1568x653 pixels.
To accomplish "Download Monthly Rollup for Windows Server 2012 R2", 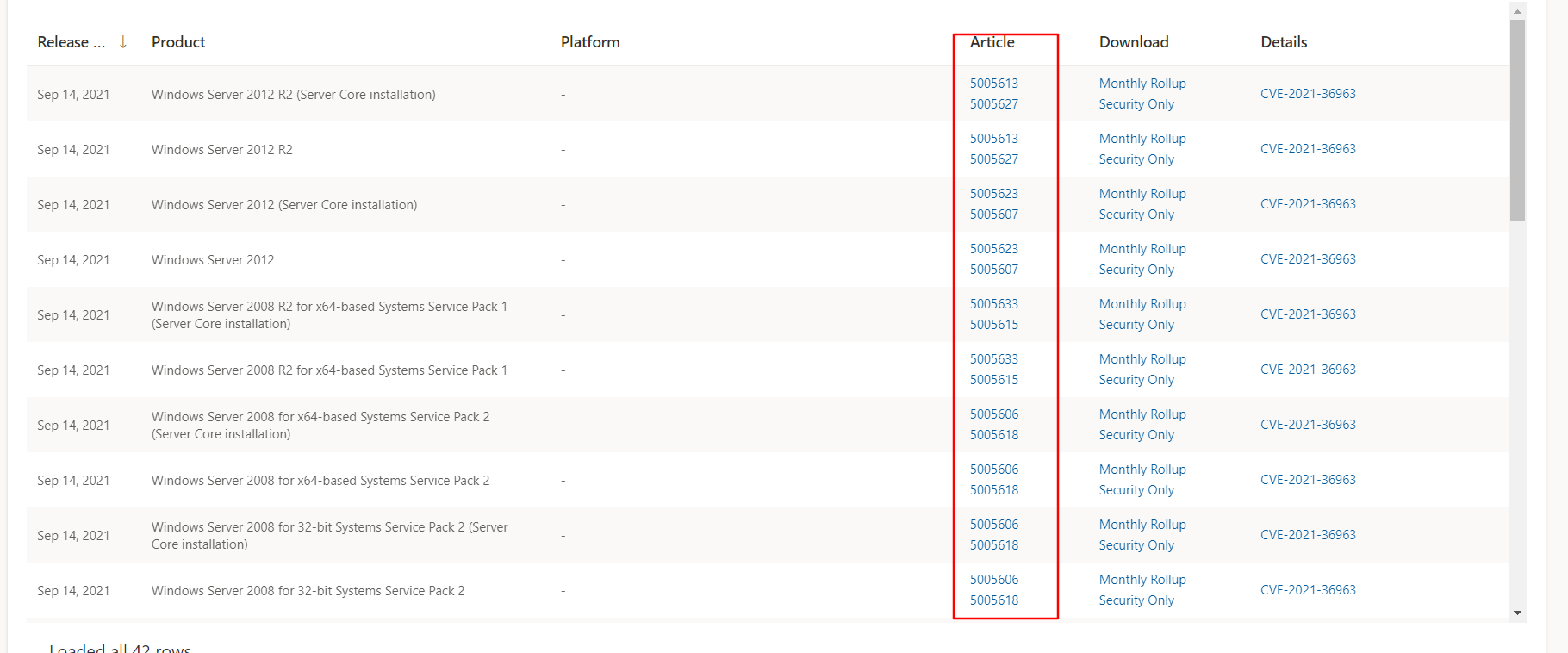I will (x=1142, y=139).
